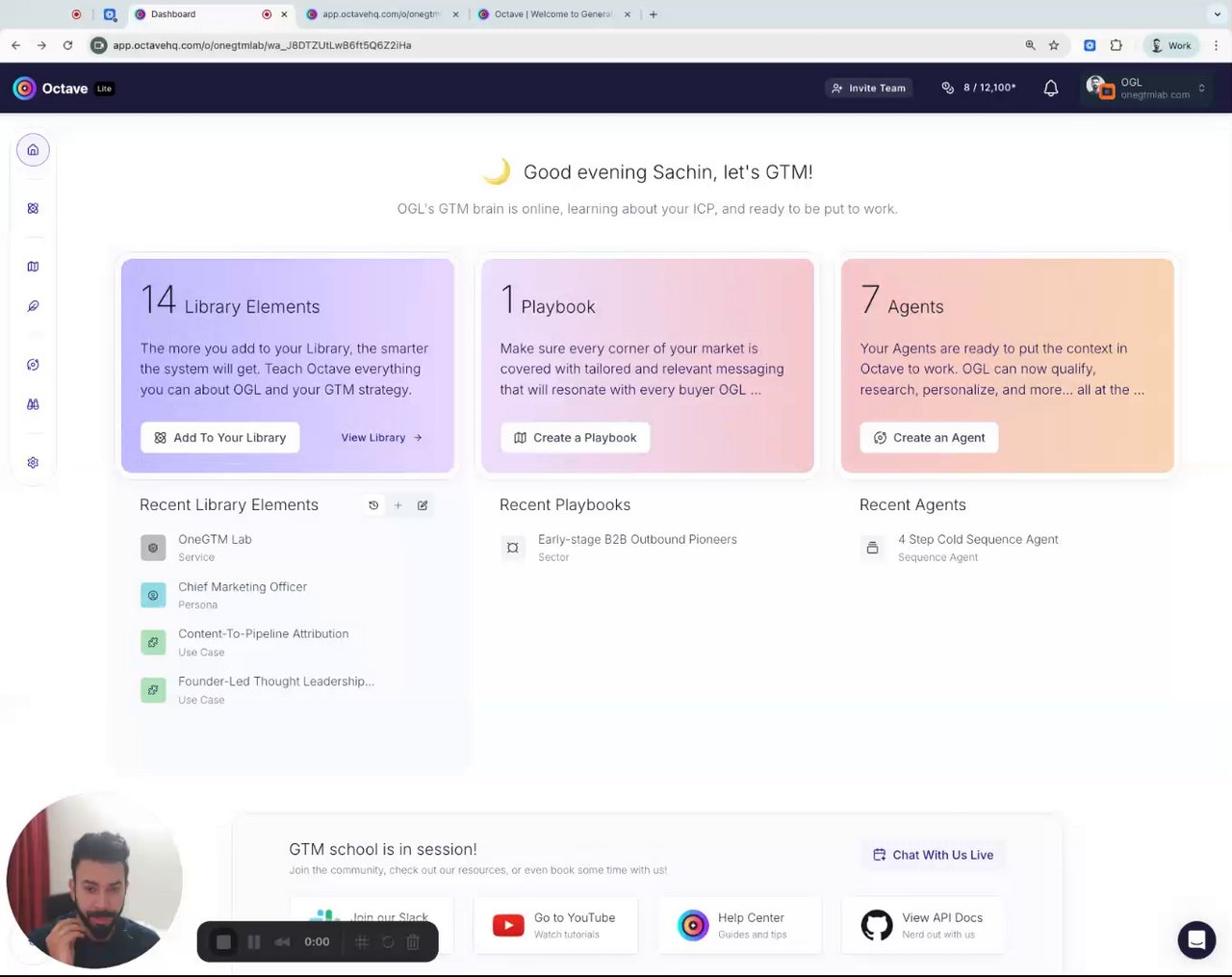This screenshot has height=977, width=1232.
Task: Click the grid icon in recording bar
Action: (x=362, y=942)
